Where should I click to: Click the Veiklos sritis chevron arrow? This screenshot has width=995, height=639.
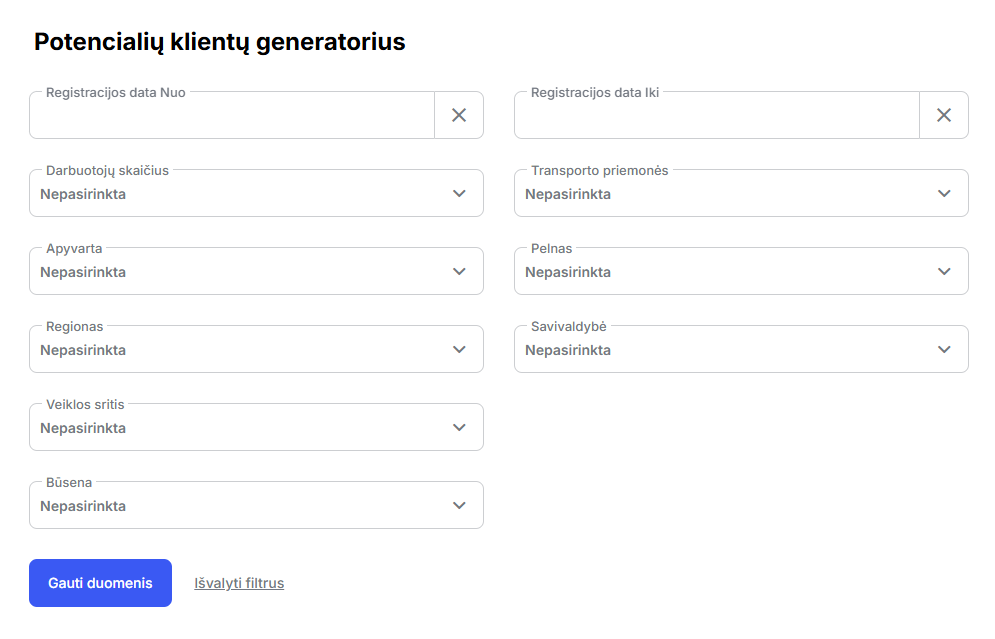459,427
